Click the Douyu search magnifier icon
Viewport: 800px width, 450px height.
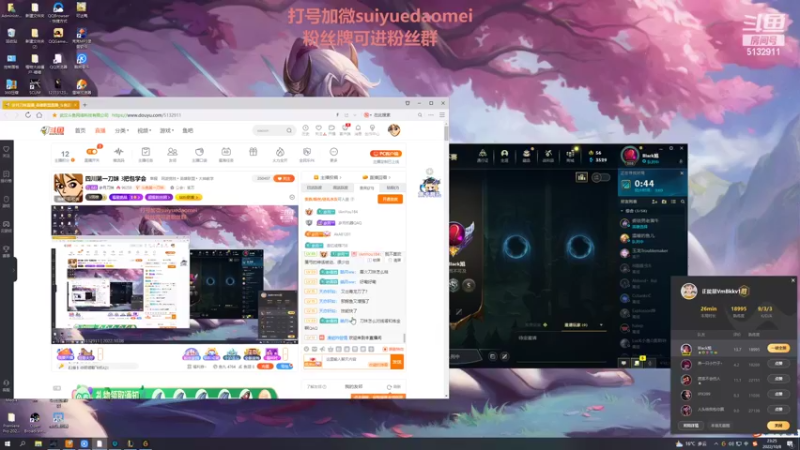(289, 131)
